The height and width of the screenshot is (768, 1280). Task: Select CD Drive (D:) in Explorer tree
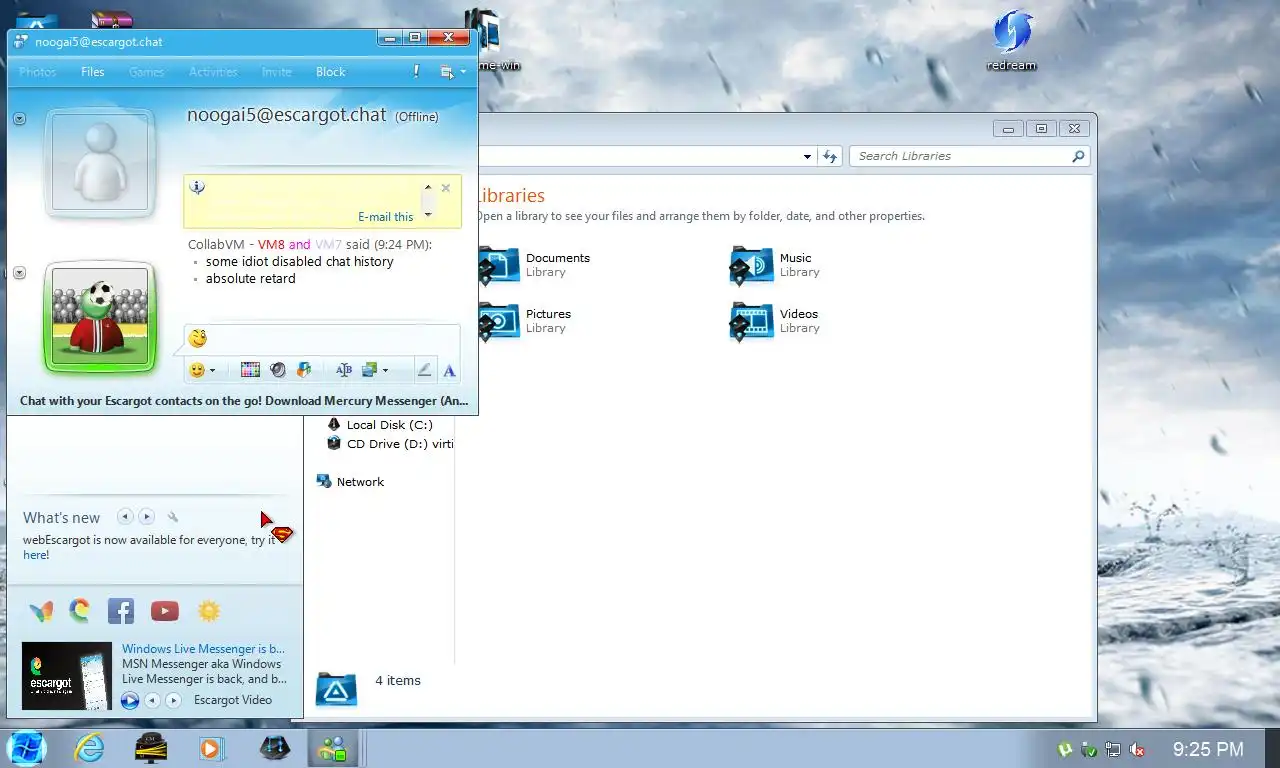click(390, 444)
